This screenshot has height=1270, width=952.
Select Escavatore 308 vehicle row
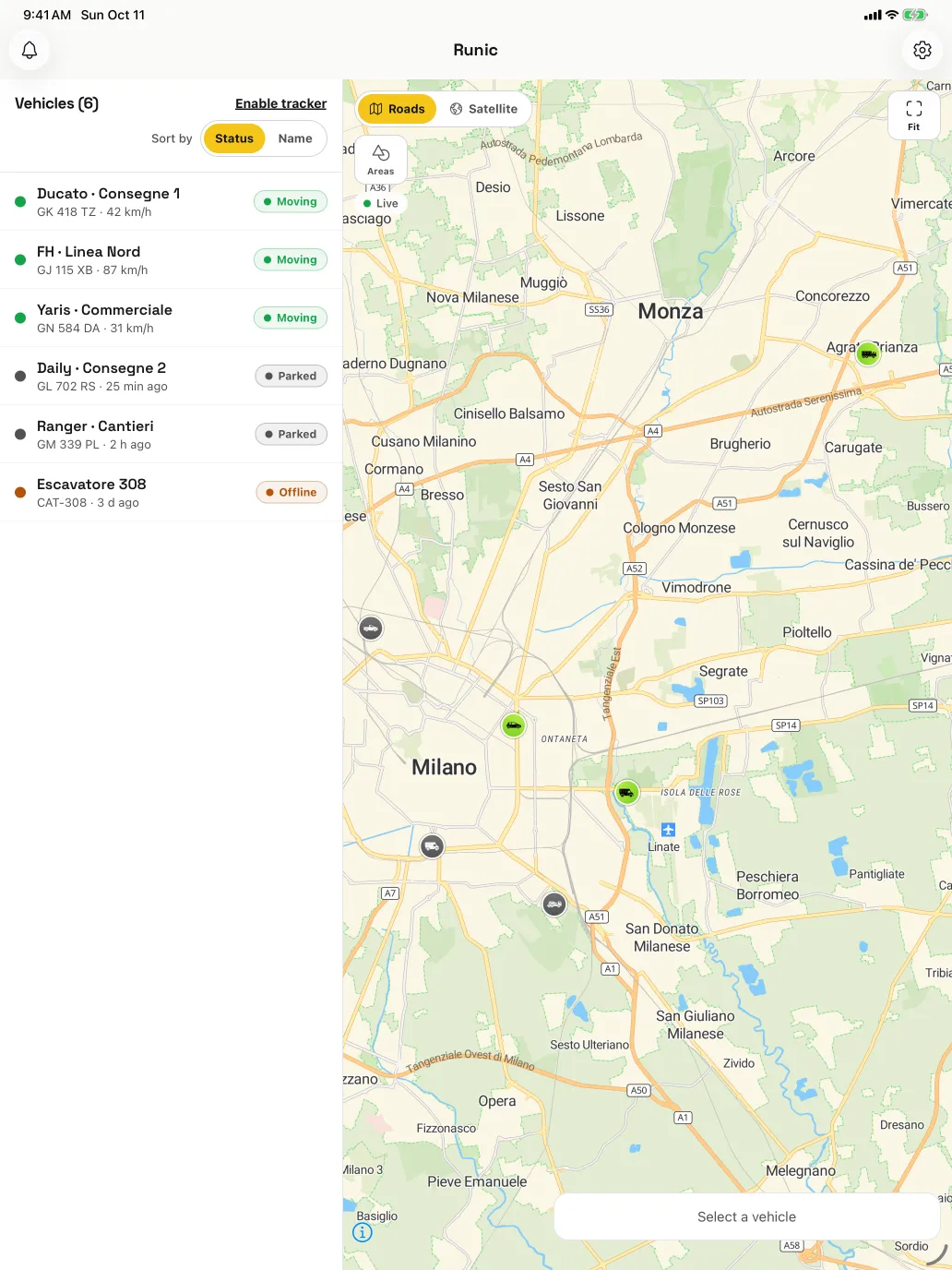click(x=171, y=492)
